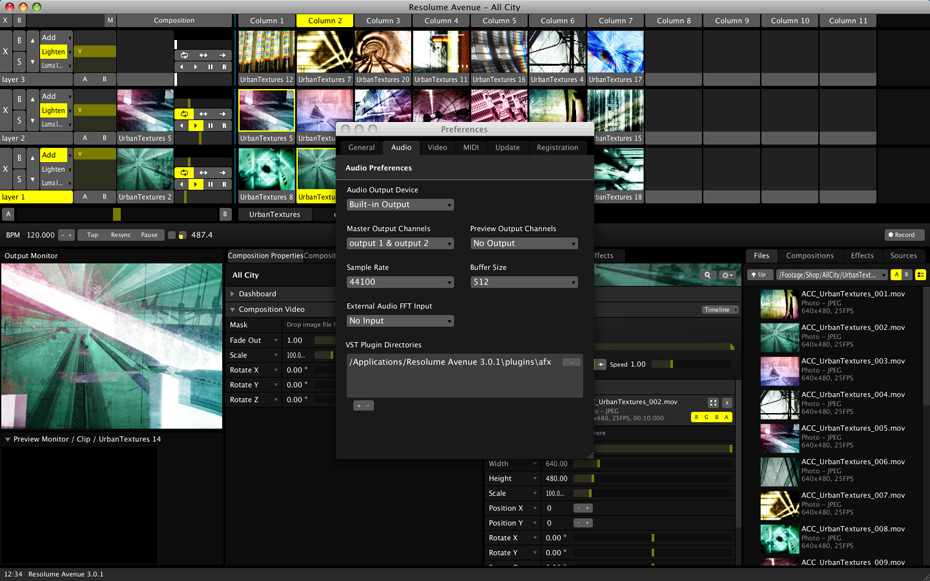Pause layer 2 playback
The width and height of the screenshot is (930, 581).
pyautogui.click(x=210, y=126)
